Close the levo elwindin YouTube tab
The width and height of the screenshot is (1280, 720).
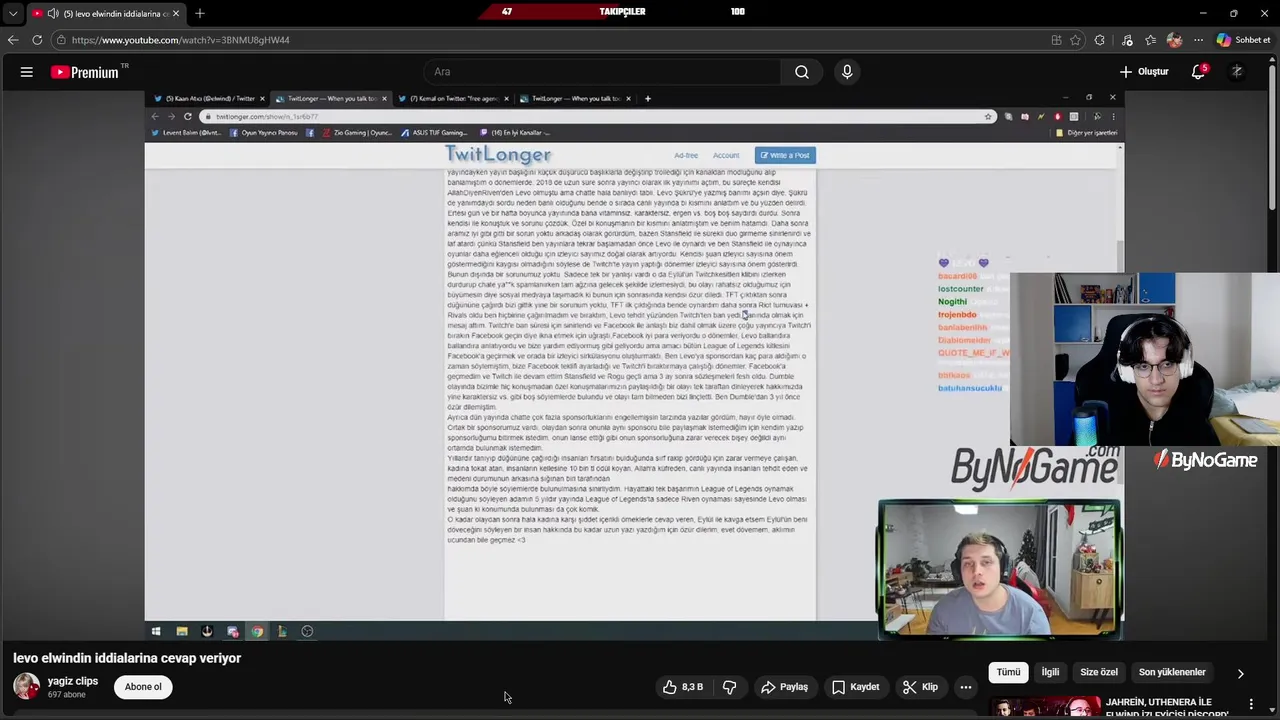(176, 14)
